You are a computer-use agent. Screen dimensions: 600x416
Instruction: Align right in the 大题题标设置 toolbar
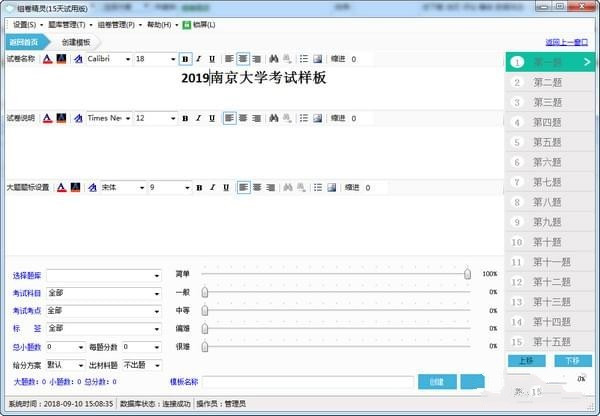pos(271,188)
